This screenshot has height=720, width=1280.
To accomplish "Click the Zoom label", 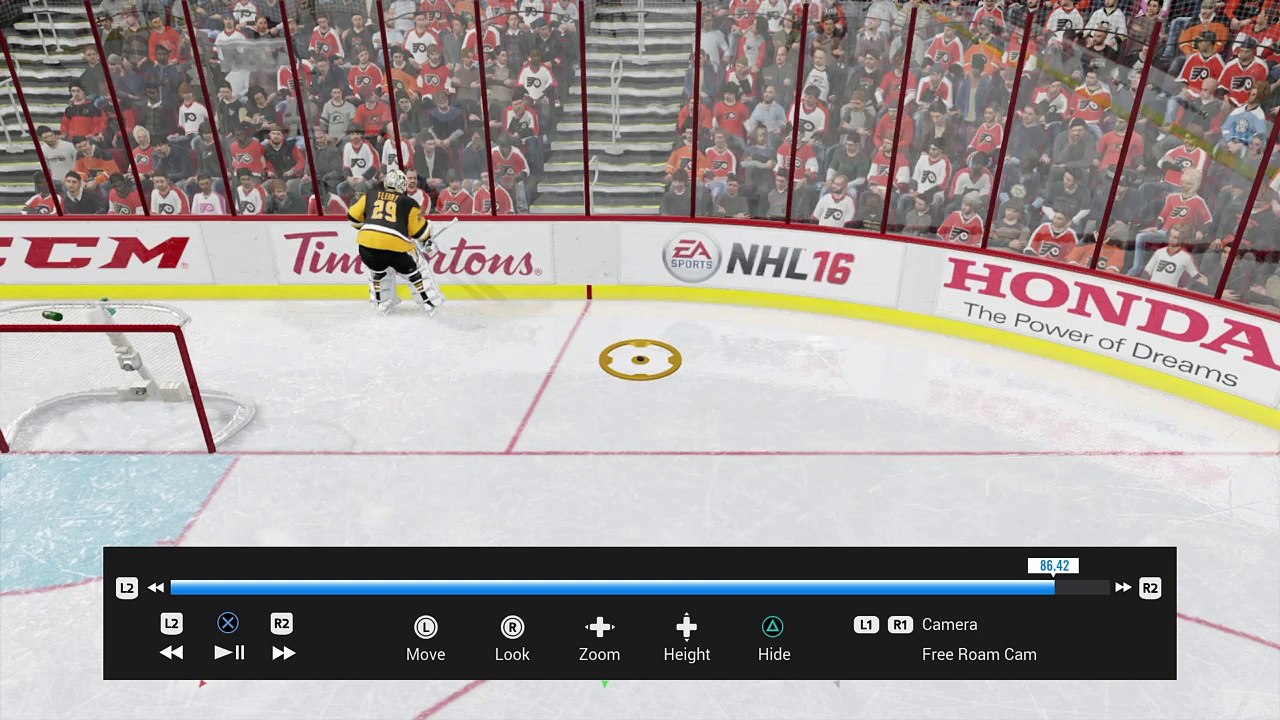I will click(x=599, y=654).
